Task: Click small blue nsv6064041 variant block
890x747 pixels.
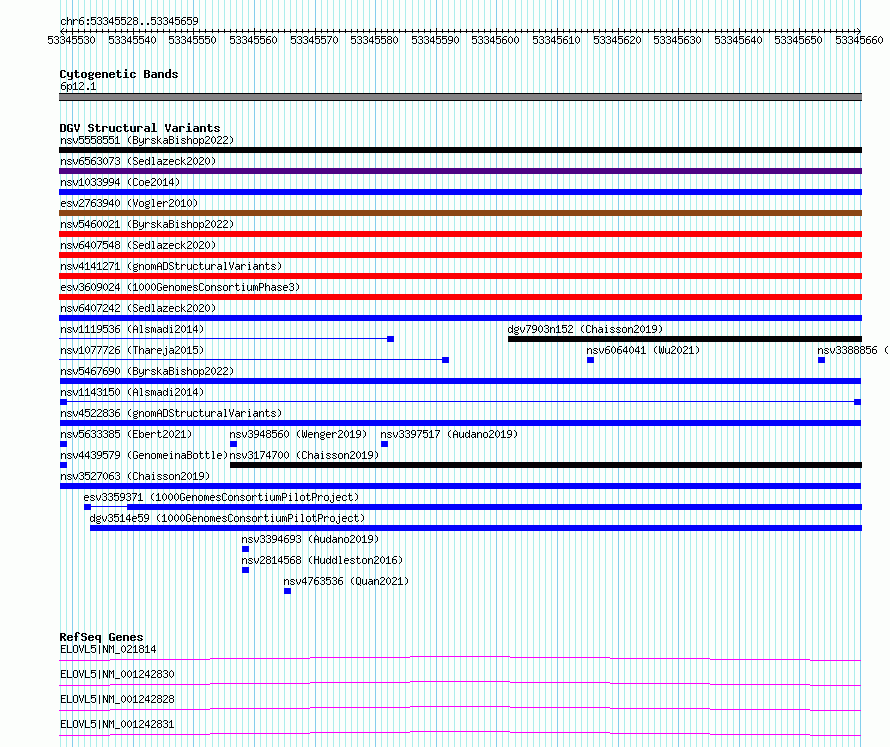Action: (590, 360)
